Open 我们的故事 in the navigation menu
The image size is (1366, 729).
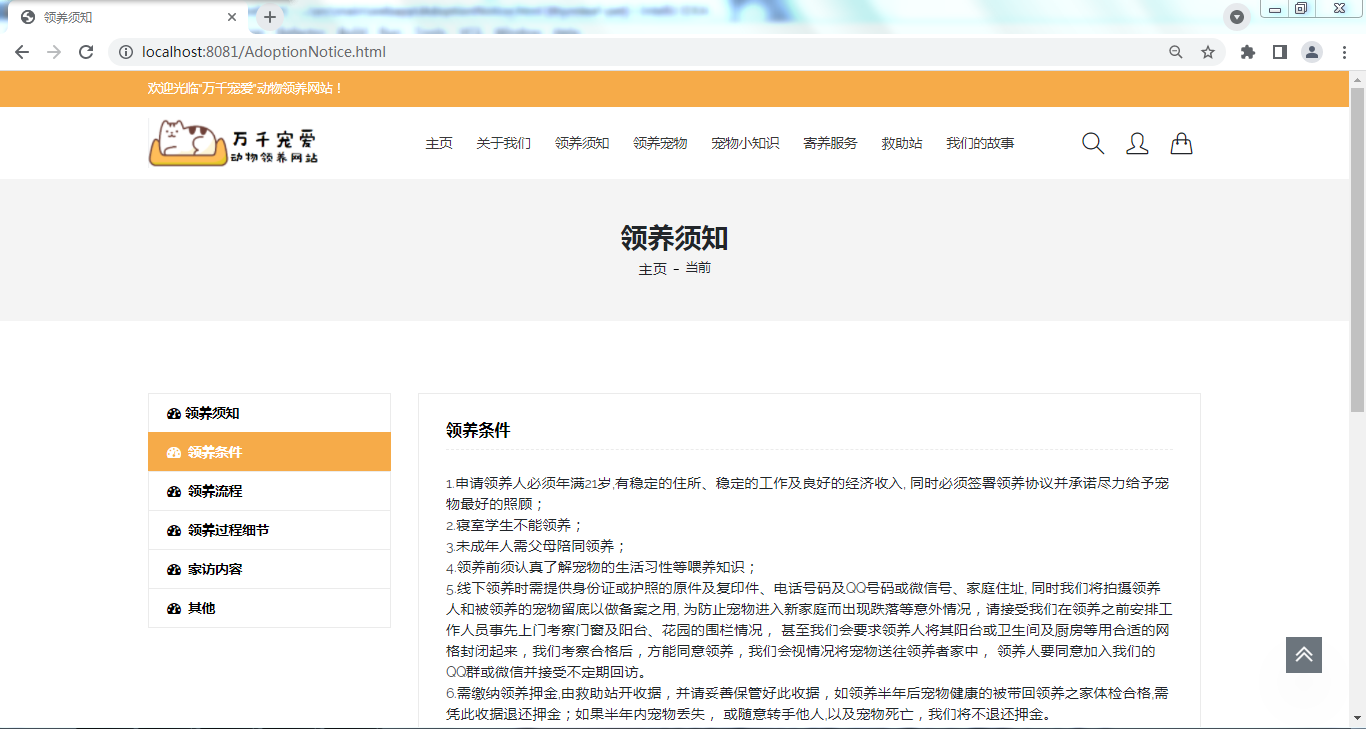(x=980, y=143)
